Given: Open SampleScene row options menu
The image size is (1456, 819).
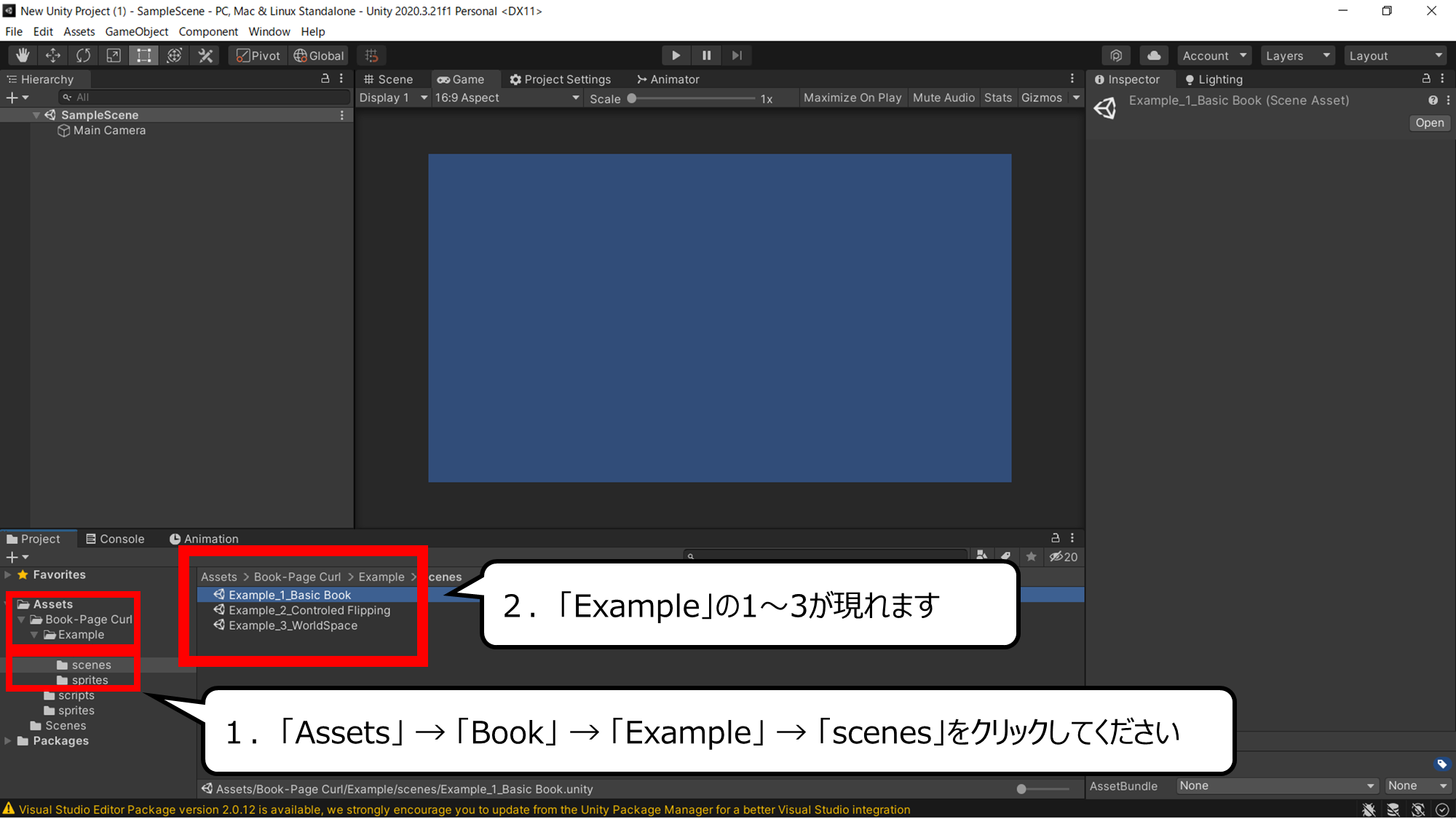Looking at the screenshot, I should click(x=342, y=115).
